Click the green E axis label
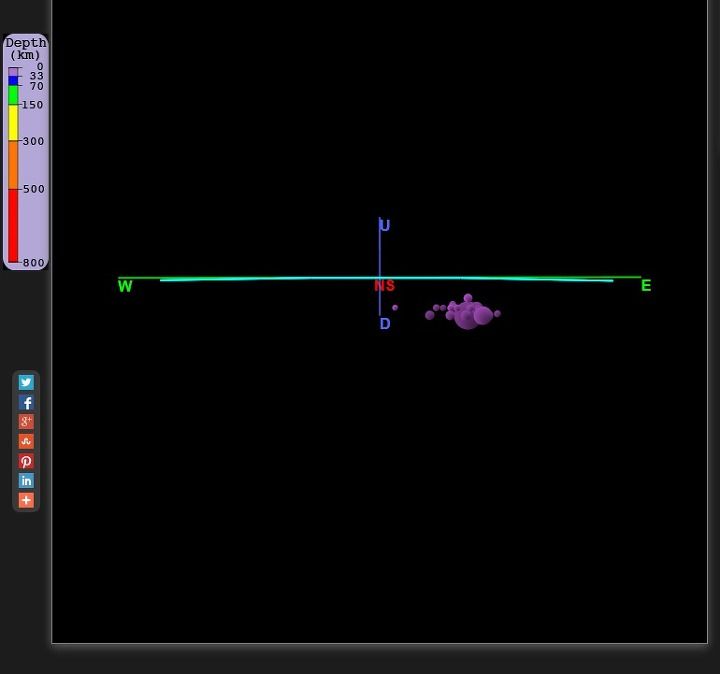 pyautogui.click(x=646, y=286)
